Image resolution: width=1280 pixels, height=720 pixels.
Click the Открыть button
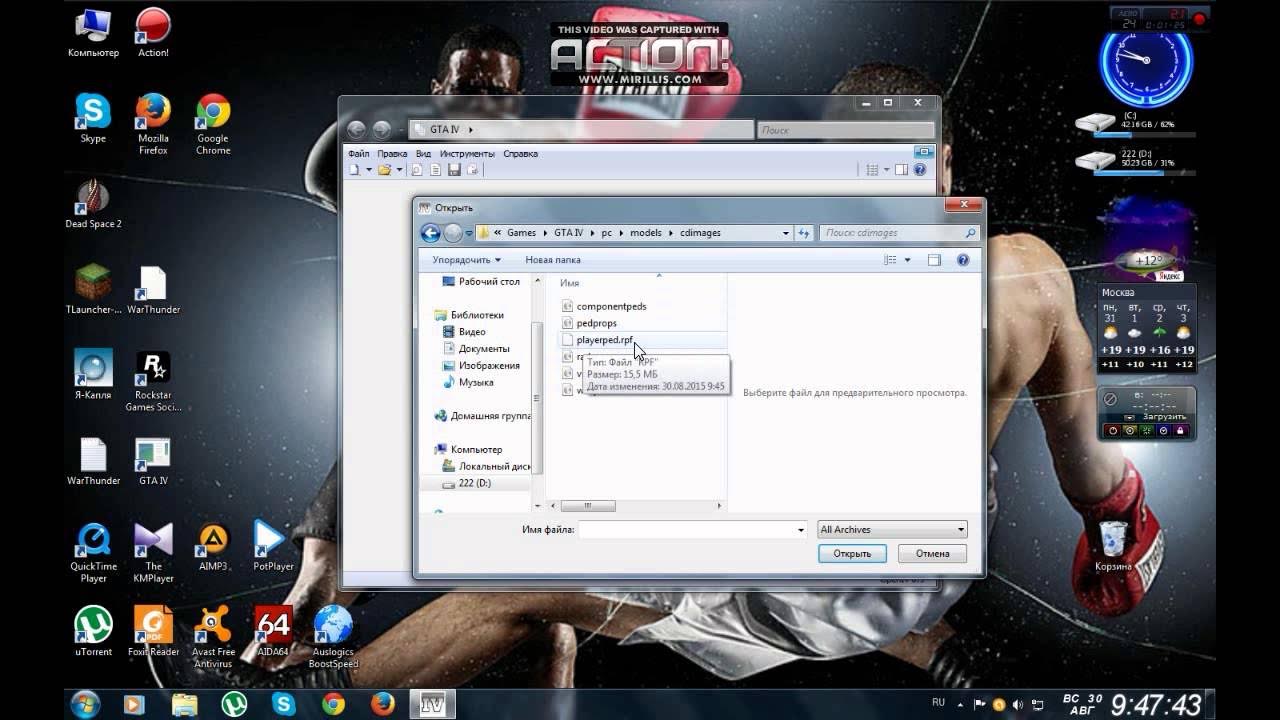point(852,553)
